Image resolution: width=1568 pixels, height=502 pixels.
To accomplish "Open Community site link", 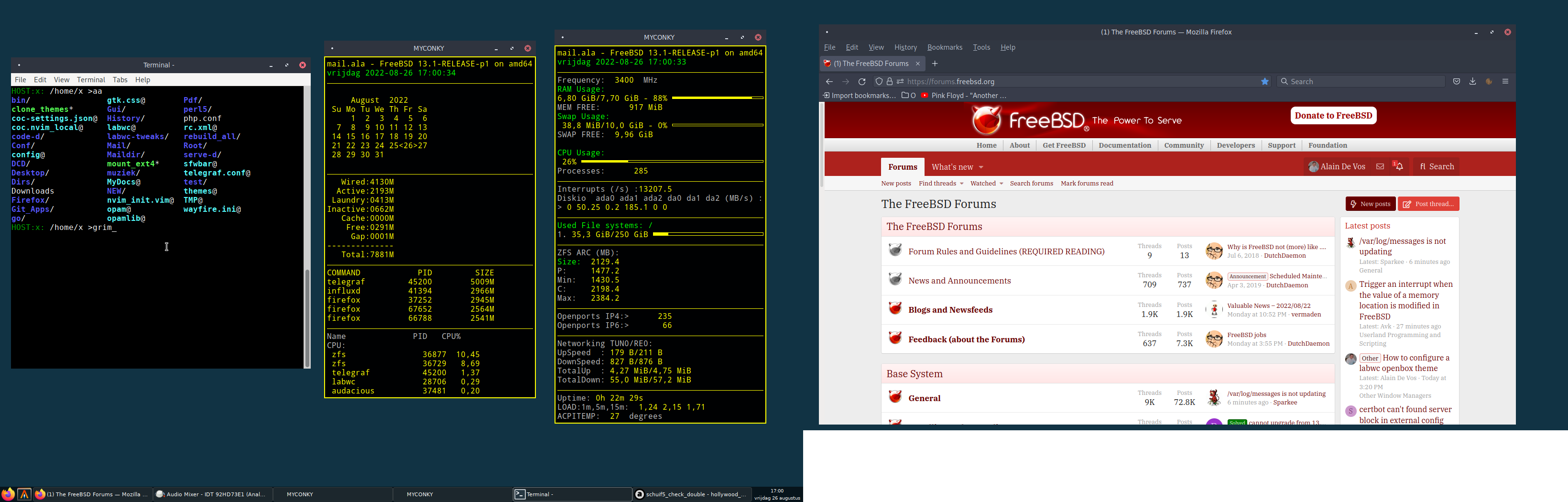I will click(x=1183, y=145).
